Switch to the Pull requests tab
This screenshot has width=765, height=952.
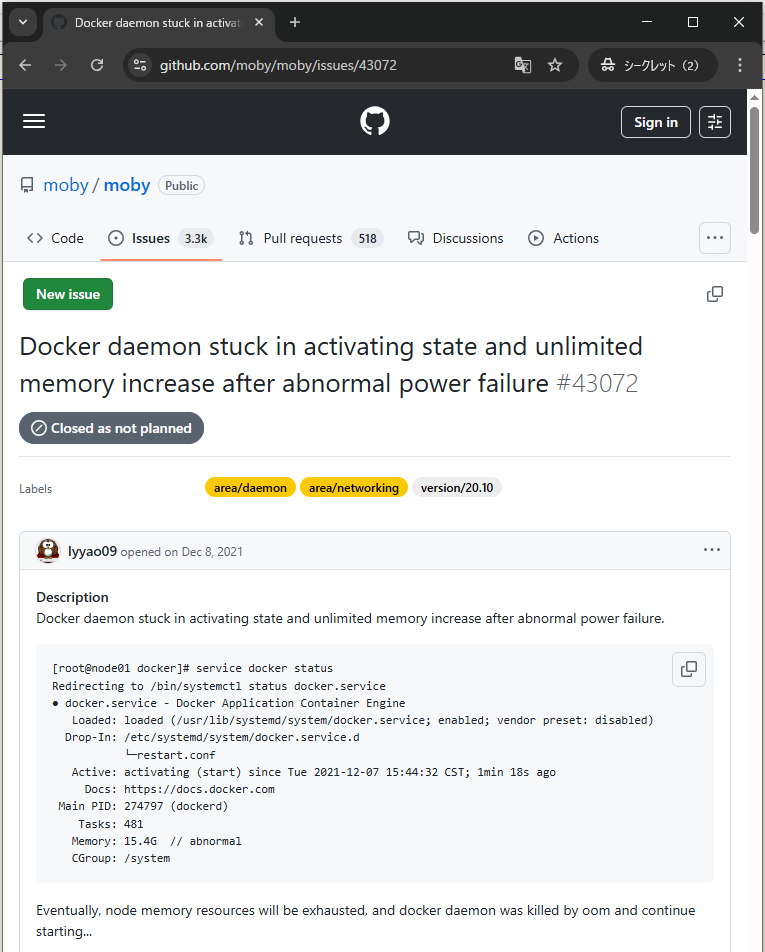[x=311, y=238]
